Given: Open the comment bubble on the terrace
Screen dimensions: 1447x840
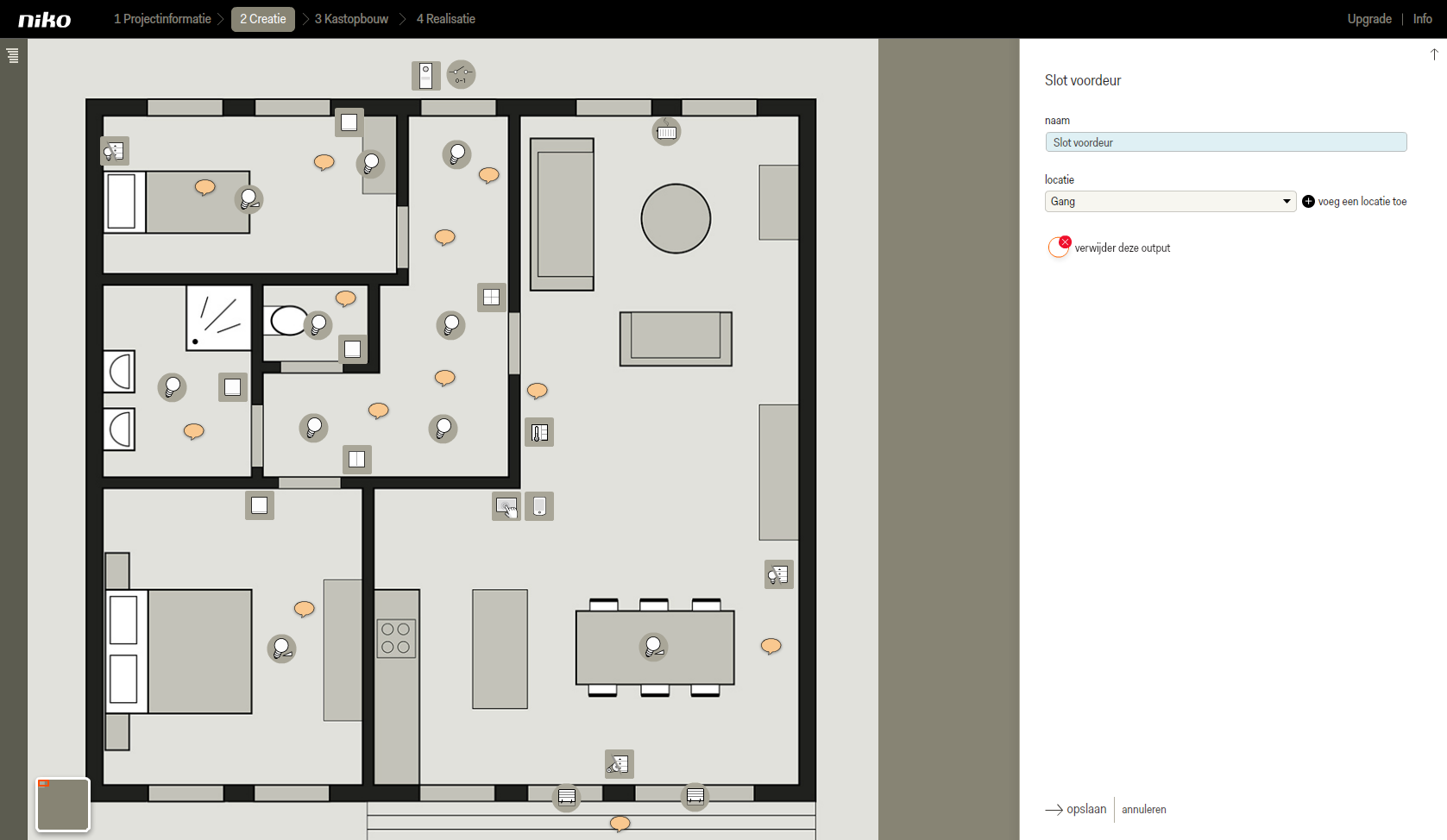Looking at the screenshot, I should tap(620, 824).
